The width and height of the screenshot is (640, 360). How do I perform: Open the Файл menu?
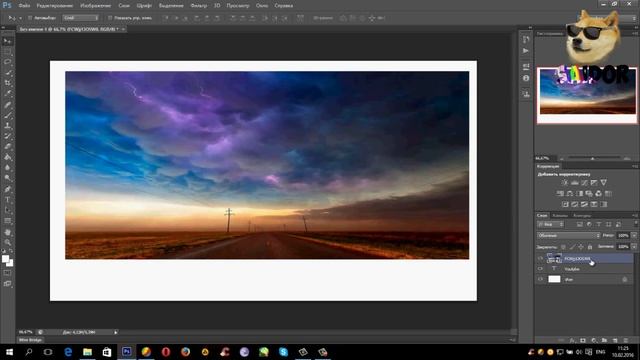point(24,6)
